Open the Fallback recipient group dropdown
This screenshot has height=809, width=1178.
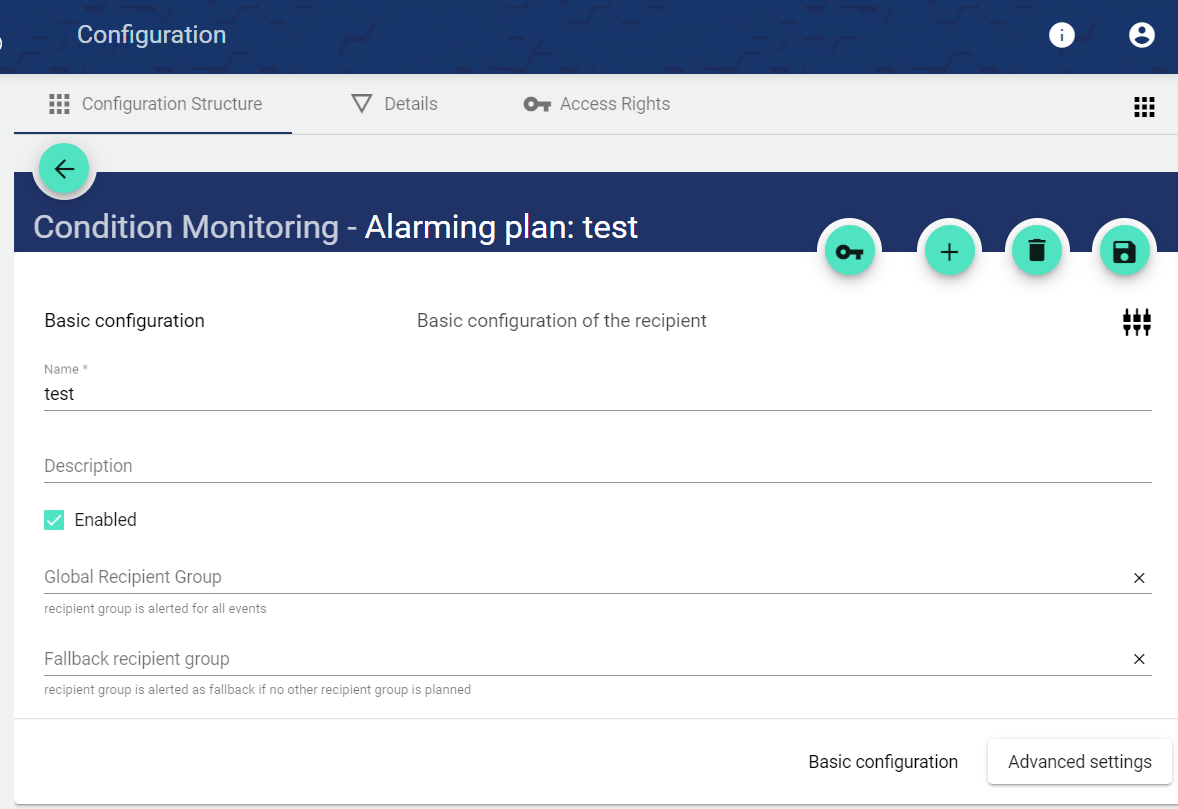click(x=580, y=659)
